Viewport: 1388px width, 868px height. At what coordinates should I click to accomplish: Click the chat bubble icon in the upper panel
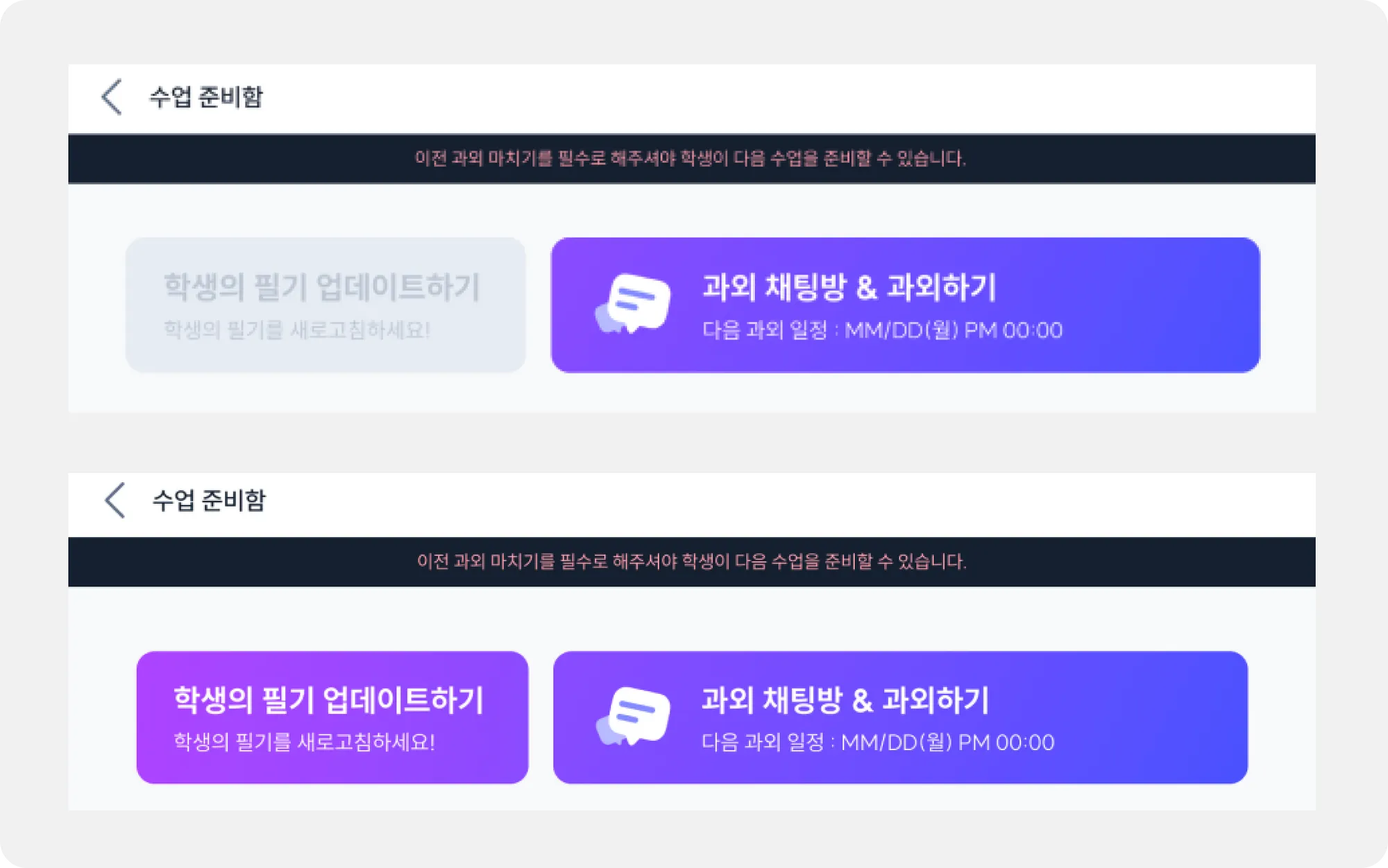click(x=634, y=304)
